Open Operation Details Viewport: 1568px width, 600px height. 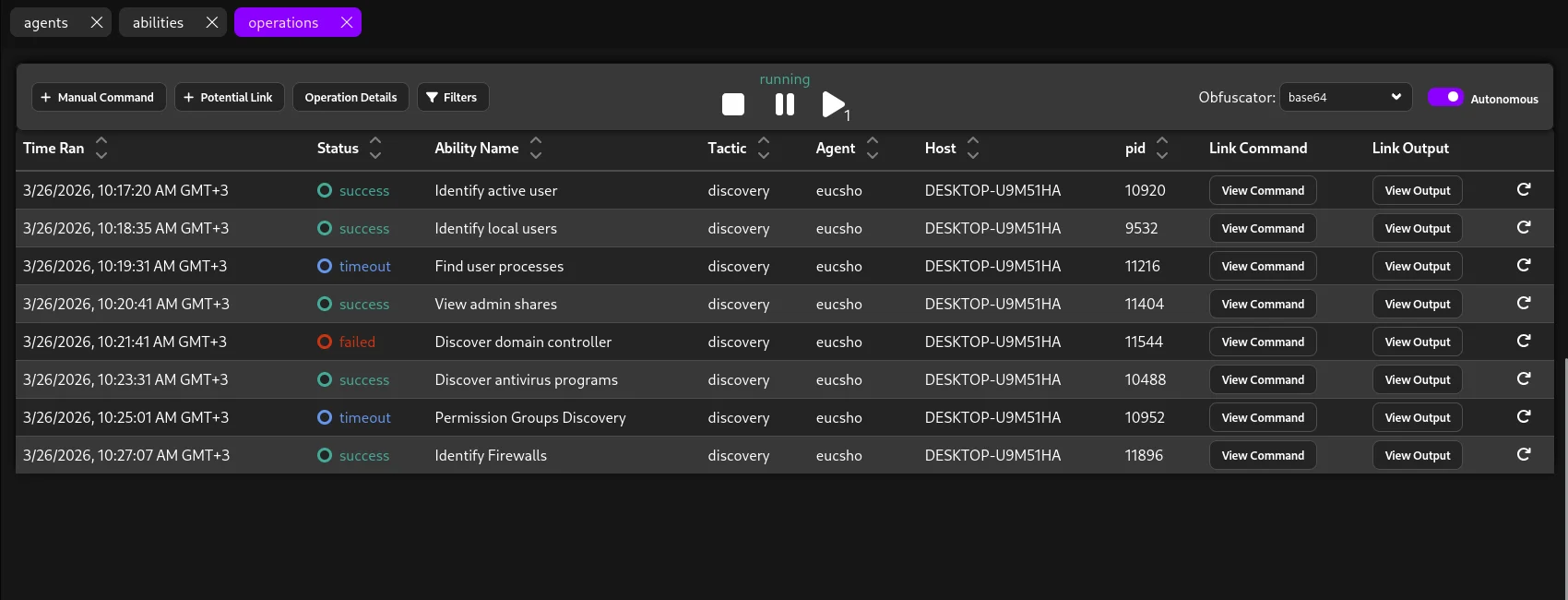350,97
